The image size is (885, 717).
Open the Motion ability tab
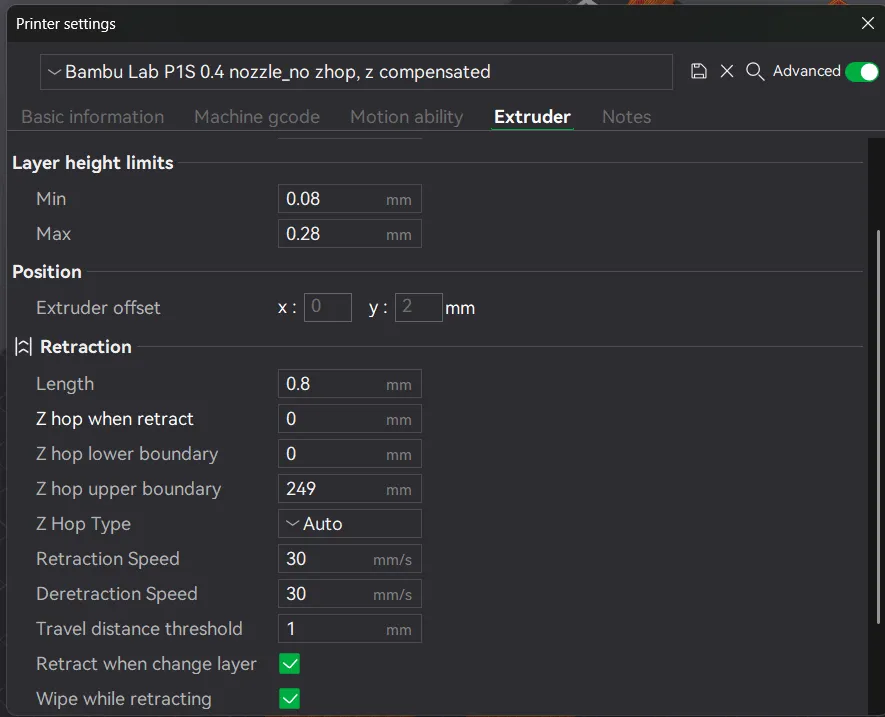[406, 117]
